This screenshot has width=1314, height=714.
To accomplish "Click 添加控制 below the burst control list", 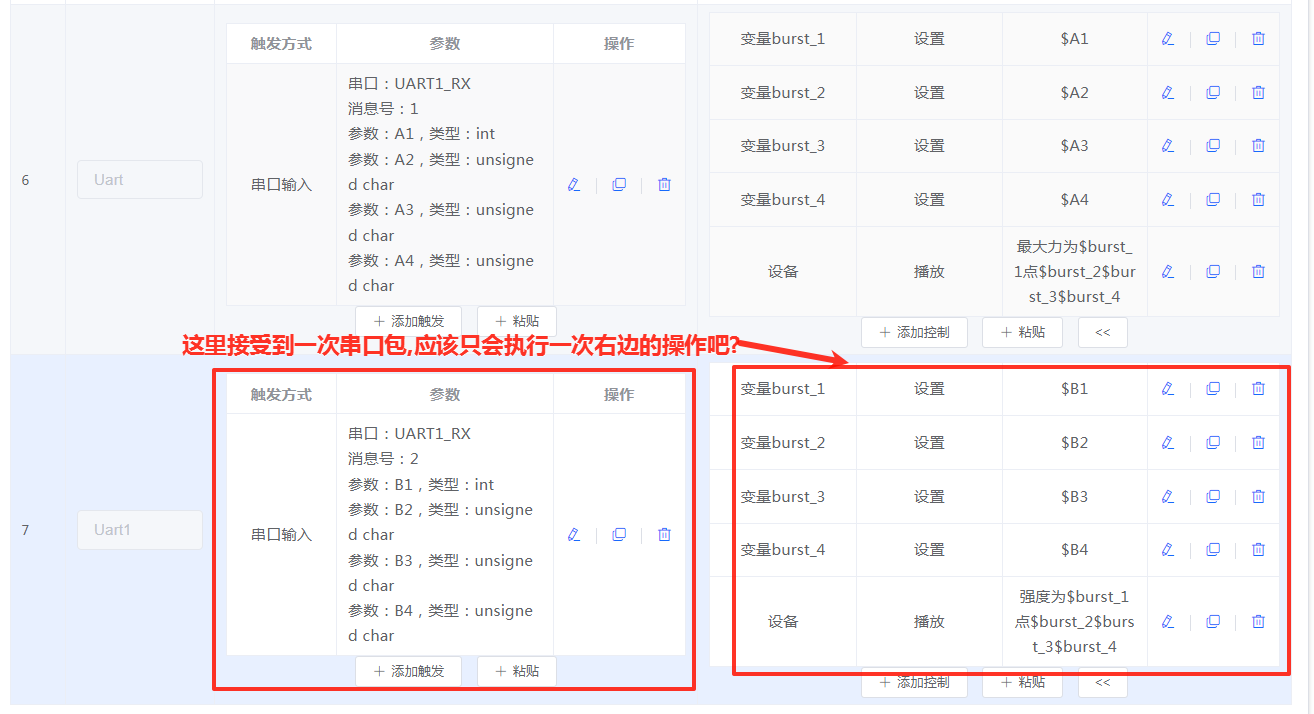I will (914, 682).
